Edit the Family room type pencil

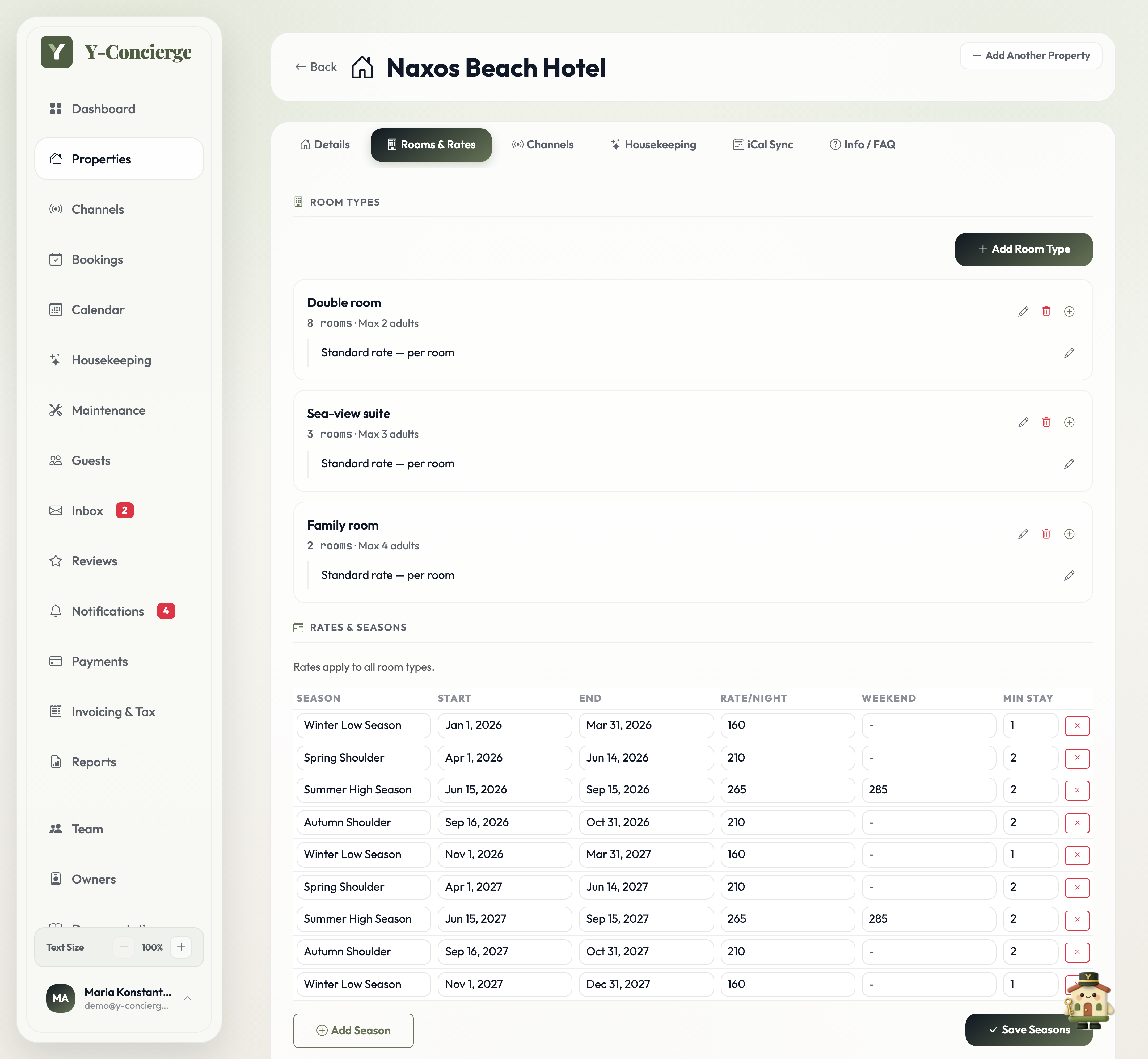tap(1023, 533)
